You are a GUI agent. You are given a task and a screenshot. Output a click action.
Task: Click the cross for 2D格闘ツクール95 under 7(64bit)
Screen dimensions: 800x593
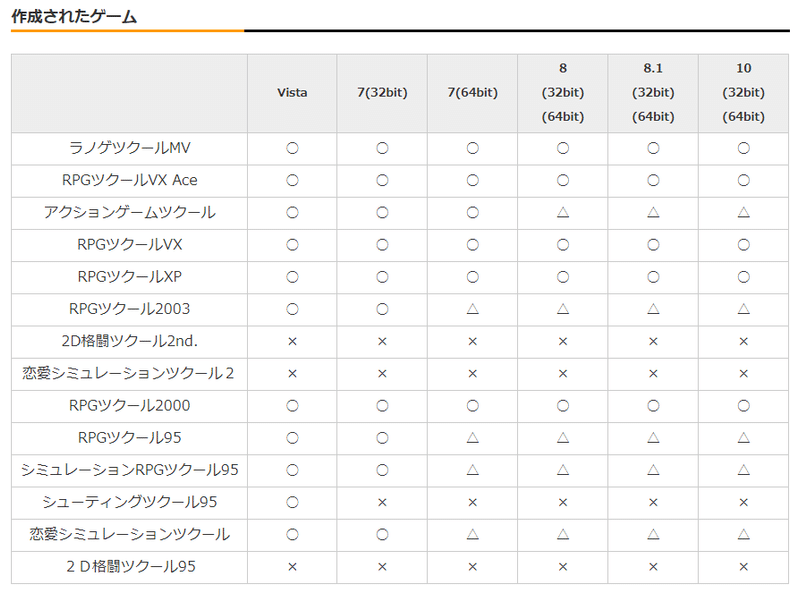click(x=472, y=566)
